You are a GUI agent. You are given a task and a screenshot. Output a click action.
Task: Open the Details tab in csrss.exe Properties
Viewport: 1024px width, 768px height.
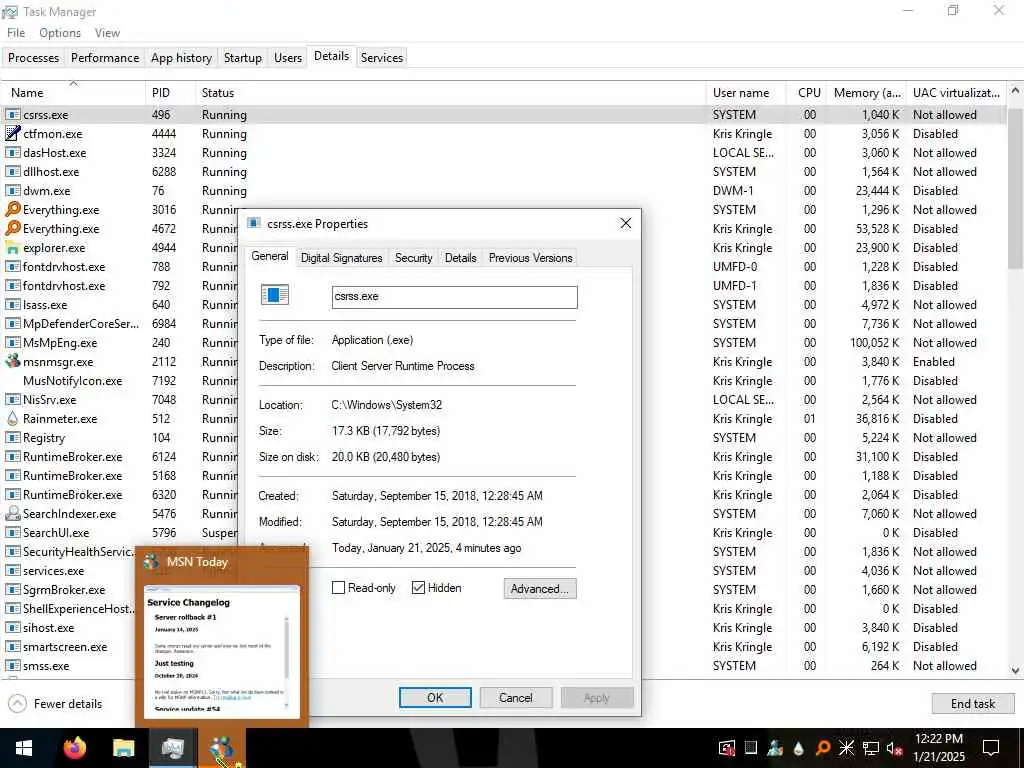coord(460,258)
